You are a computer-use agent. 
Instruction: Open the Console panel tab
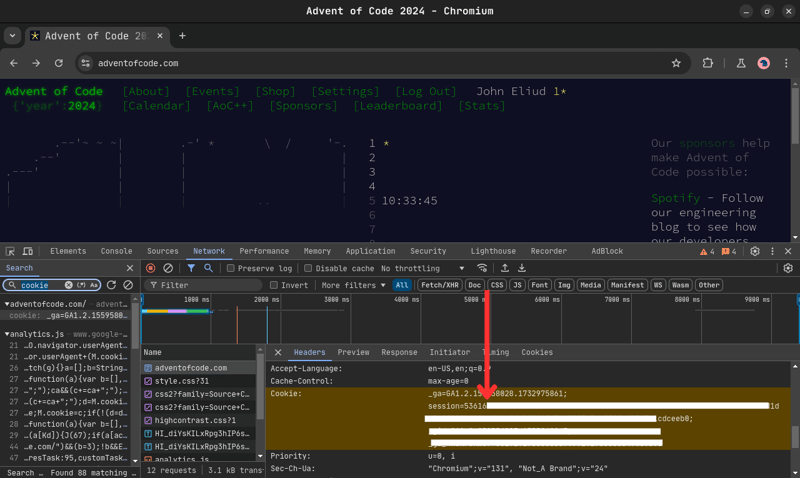[x=116, y=252]
